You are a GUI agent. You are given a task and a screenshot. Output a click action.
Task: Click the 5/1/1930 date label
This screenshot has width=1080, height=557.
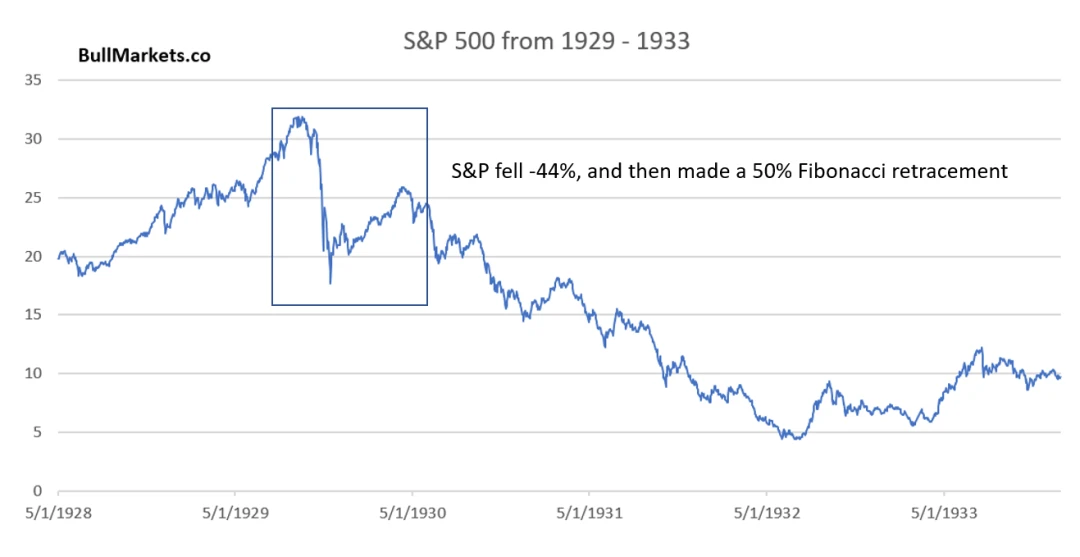tap(412, 514)
